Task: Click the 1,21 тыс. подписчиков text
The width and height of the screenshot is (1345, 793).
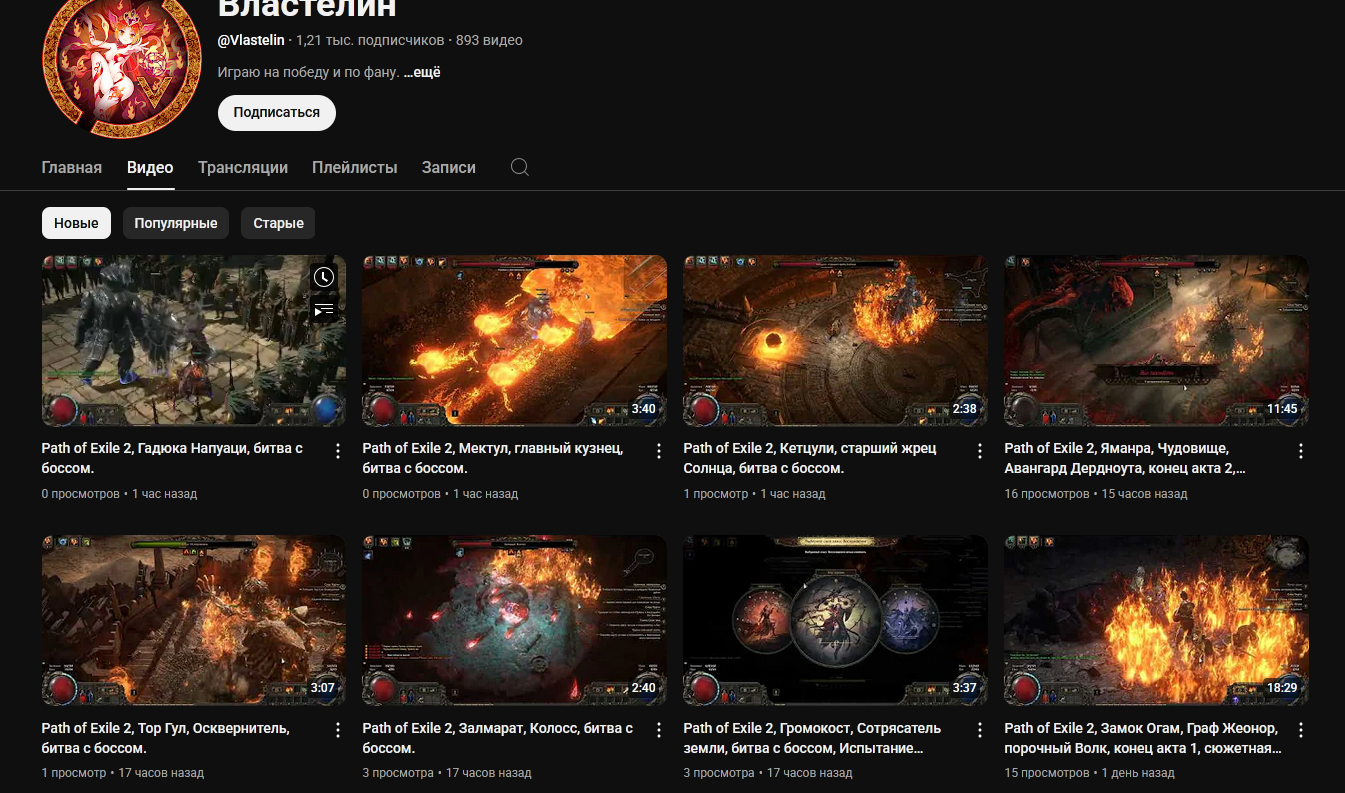Action: [370, 40]
